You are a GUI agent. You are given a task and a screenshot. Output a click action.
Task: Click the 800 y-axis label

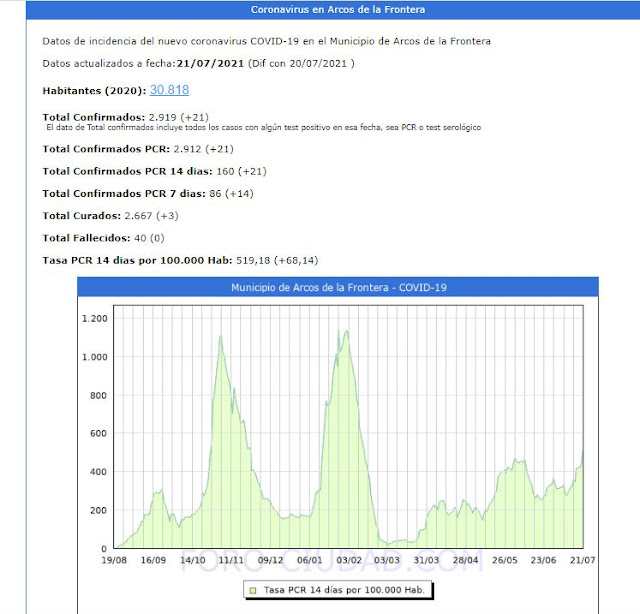click(x=98, y=395)
